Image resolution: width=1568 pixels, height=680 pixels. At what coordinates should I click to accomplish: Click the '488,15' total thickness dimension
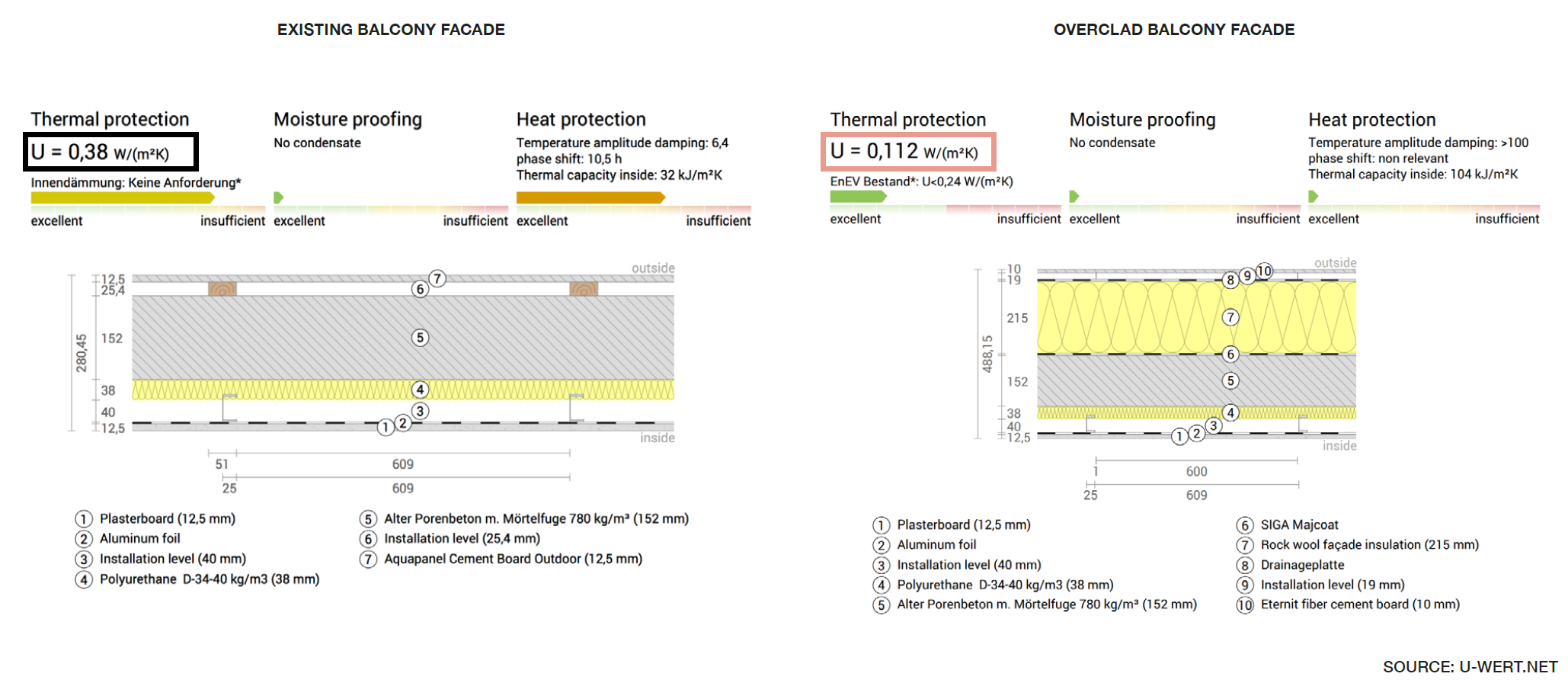click(987, 354)
